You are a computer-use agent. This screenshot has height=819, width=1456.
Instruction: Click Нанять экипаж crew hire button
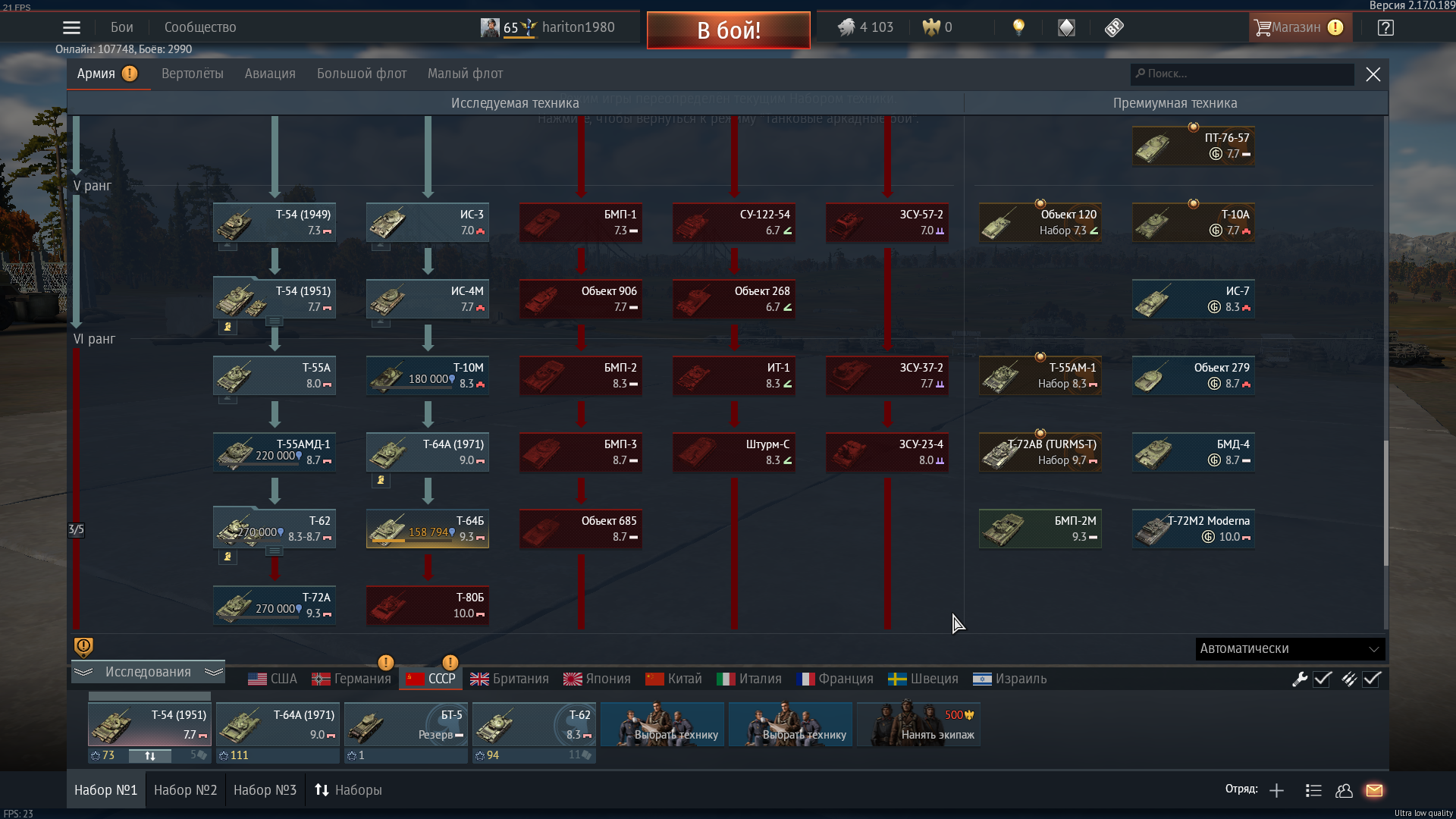tap(918, 724)
